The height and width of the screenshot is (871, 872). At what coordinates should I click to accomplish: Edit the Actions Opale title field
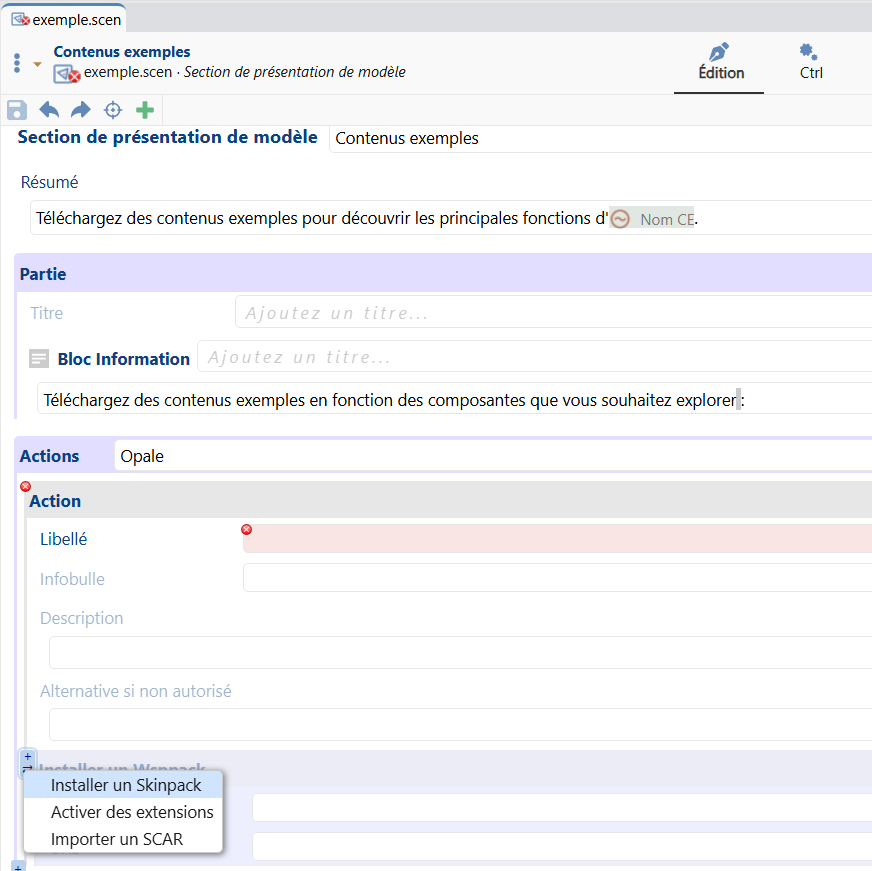tap(493, 456)
